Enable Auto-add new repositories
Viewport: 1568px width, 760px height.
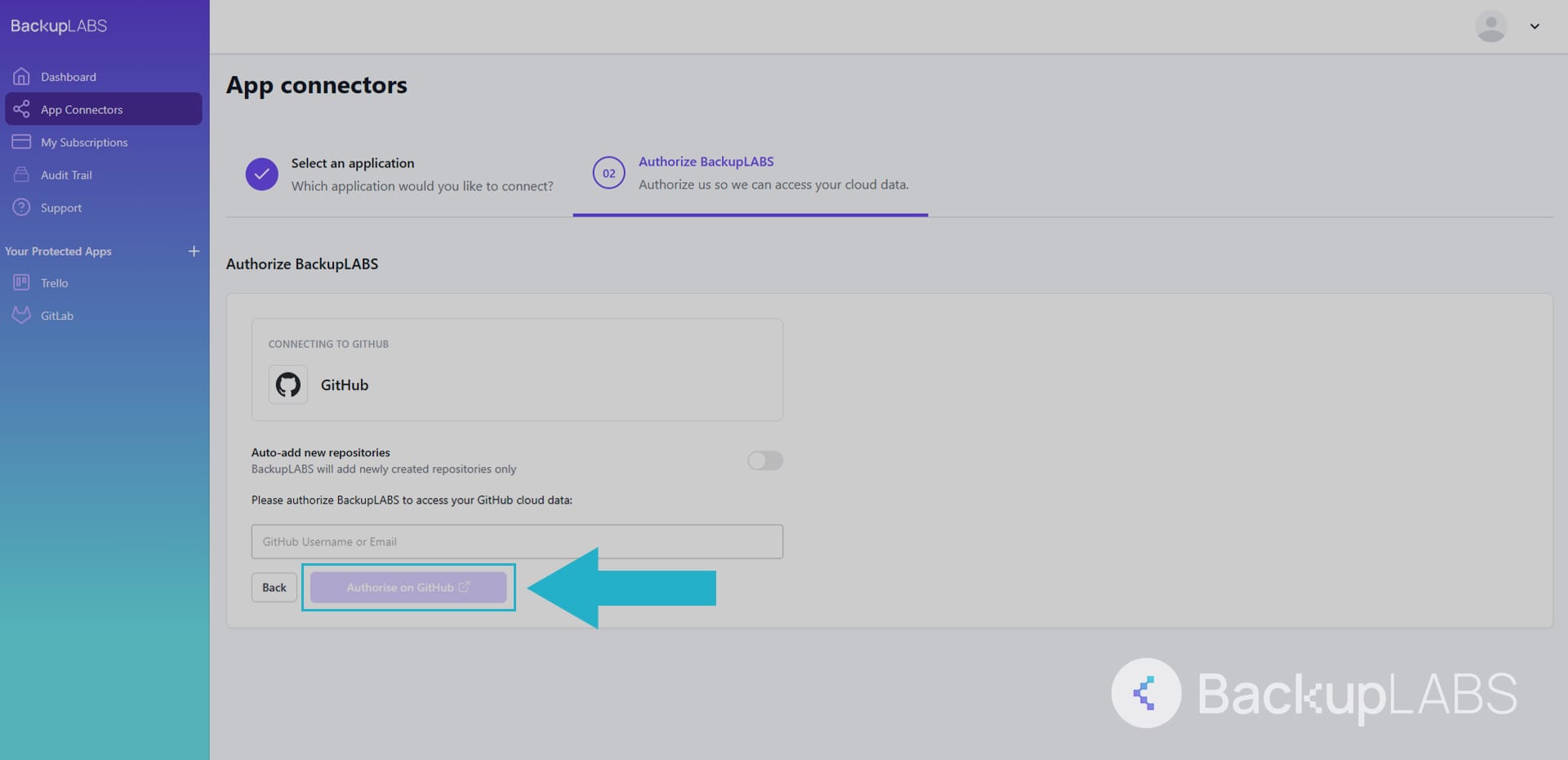coord(764,460)
